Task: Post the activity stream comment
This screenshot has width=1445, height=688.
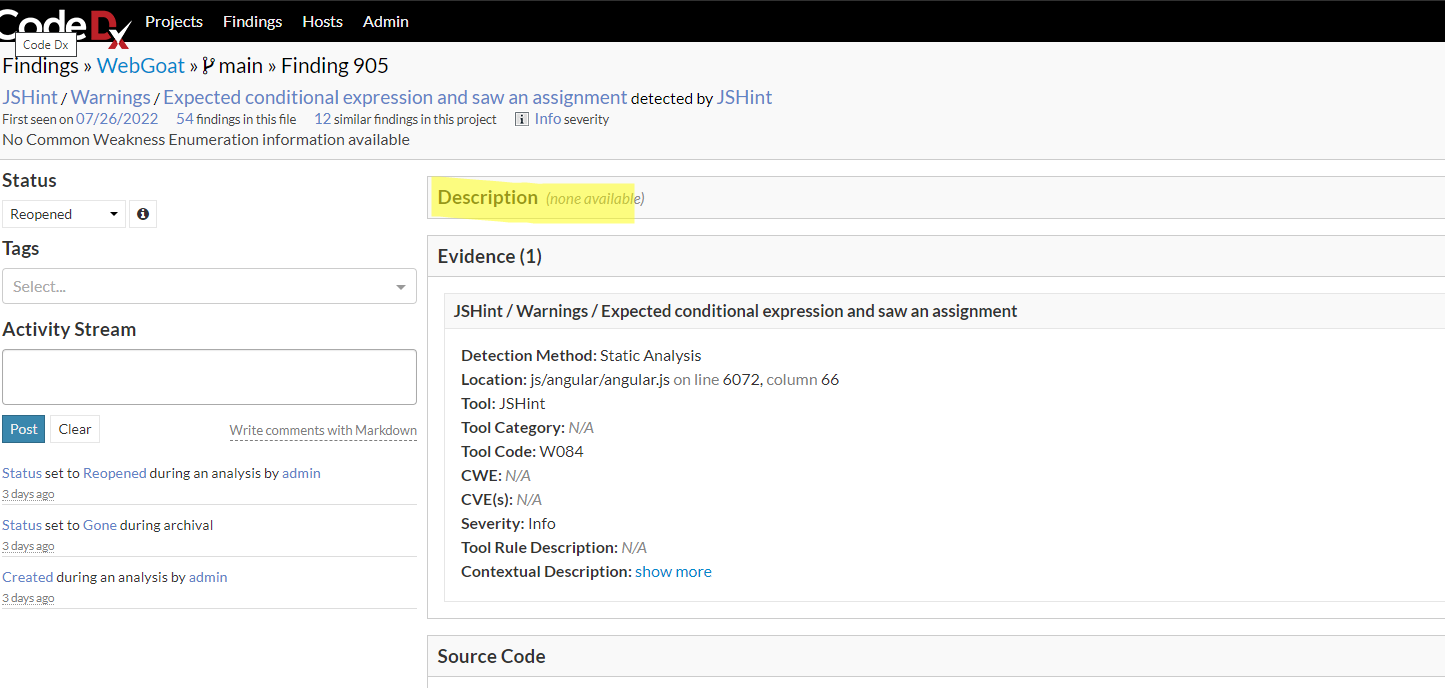Action: coord(24,429)
